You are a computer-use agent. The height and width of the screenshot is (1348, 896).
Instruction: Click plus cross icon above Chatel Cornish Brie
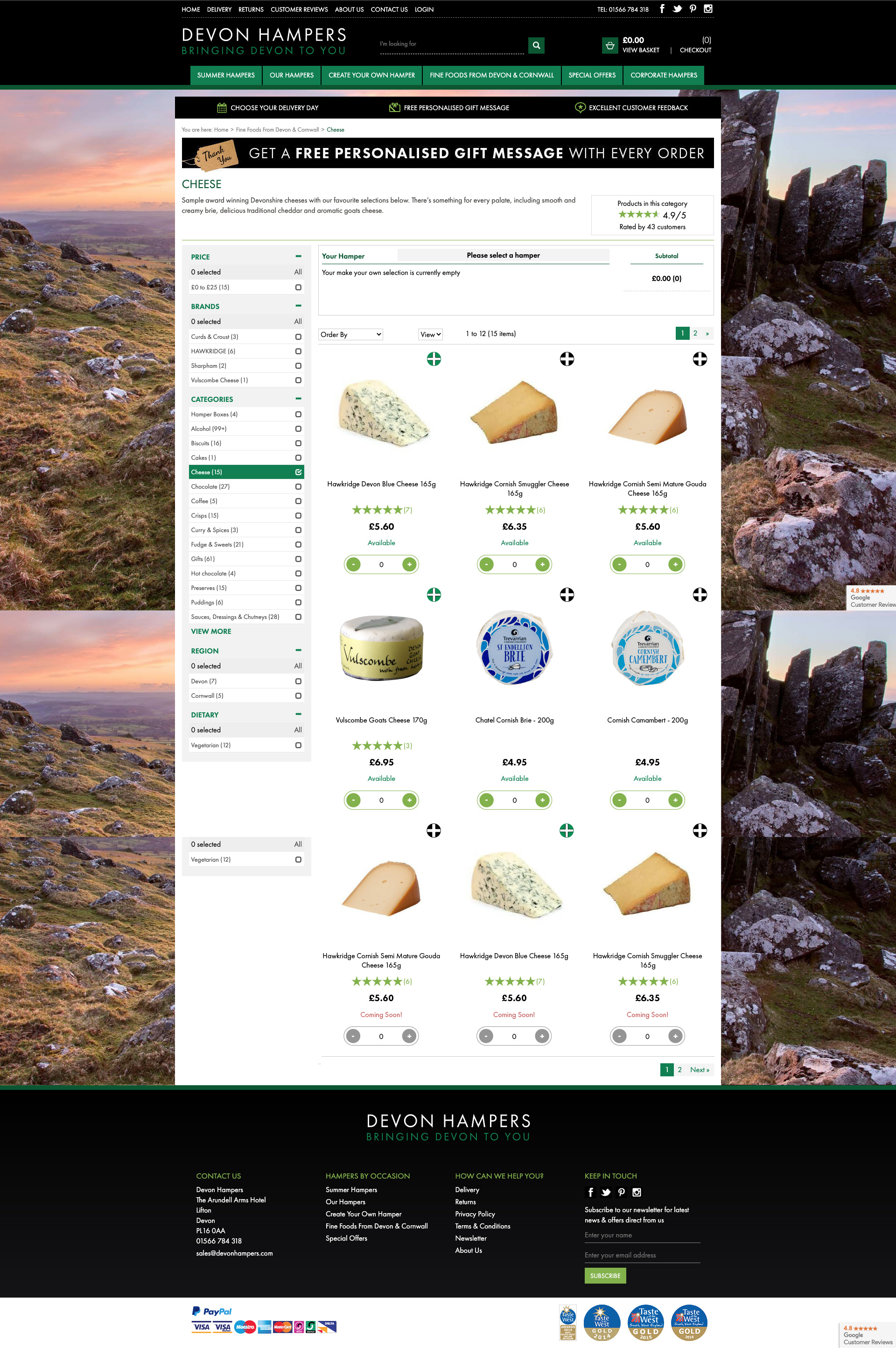click(566, 595)
